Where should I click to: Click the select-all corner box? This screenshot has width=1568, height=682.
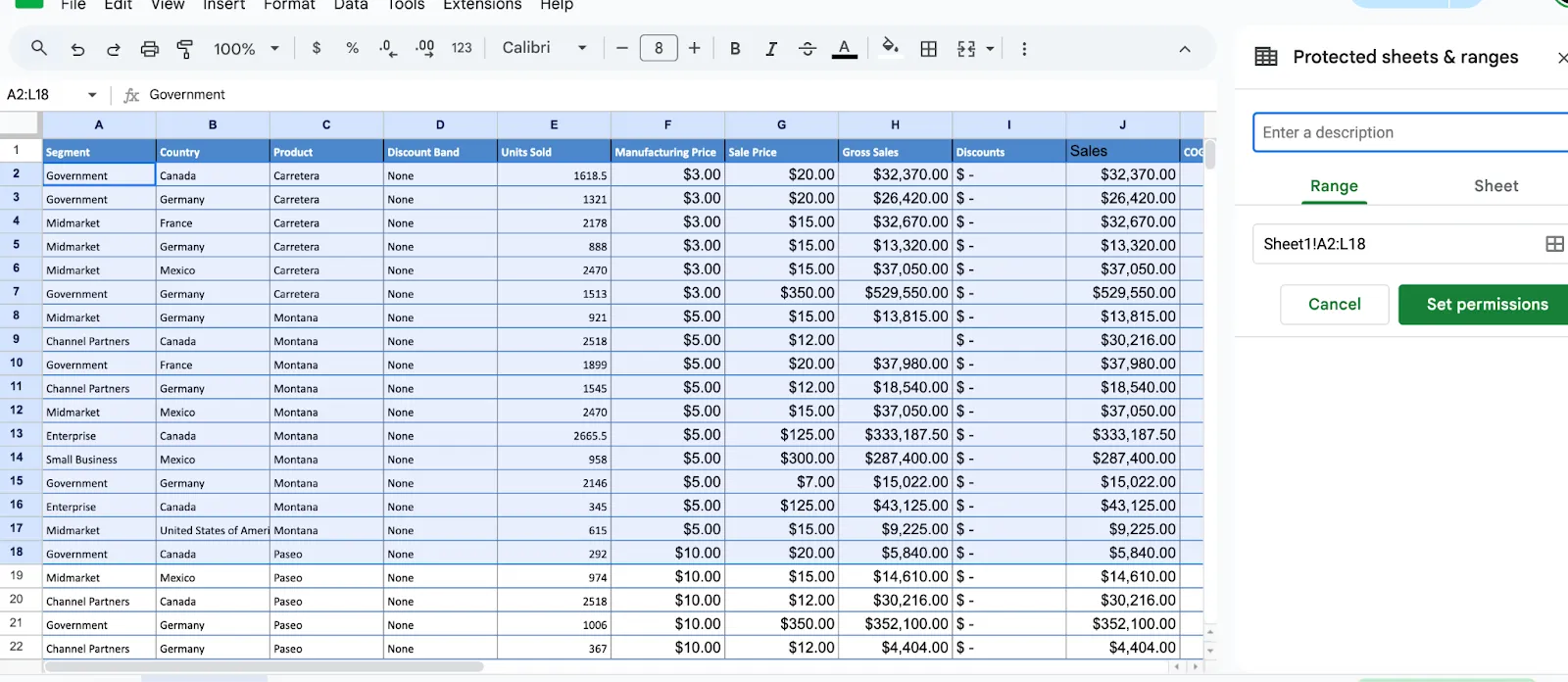click(20, 124)
